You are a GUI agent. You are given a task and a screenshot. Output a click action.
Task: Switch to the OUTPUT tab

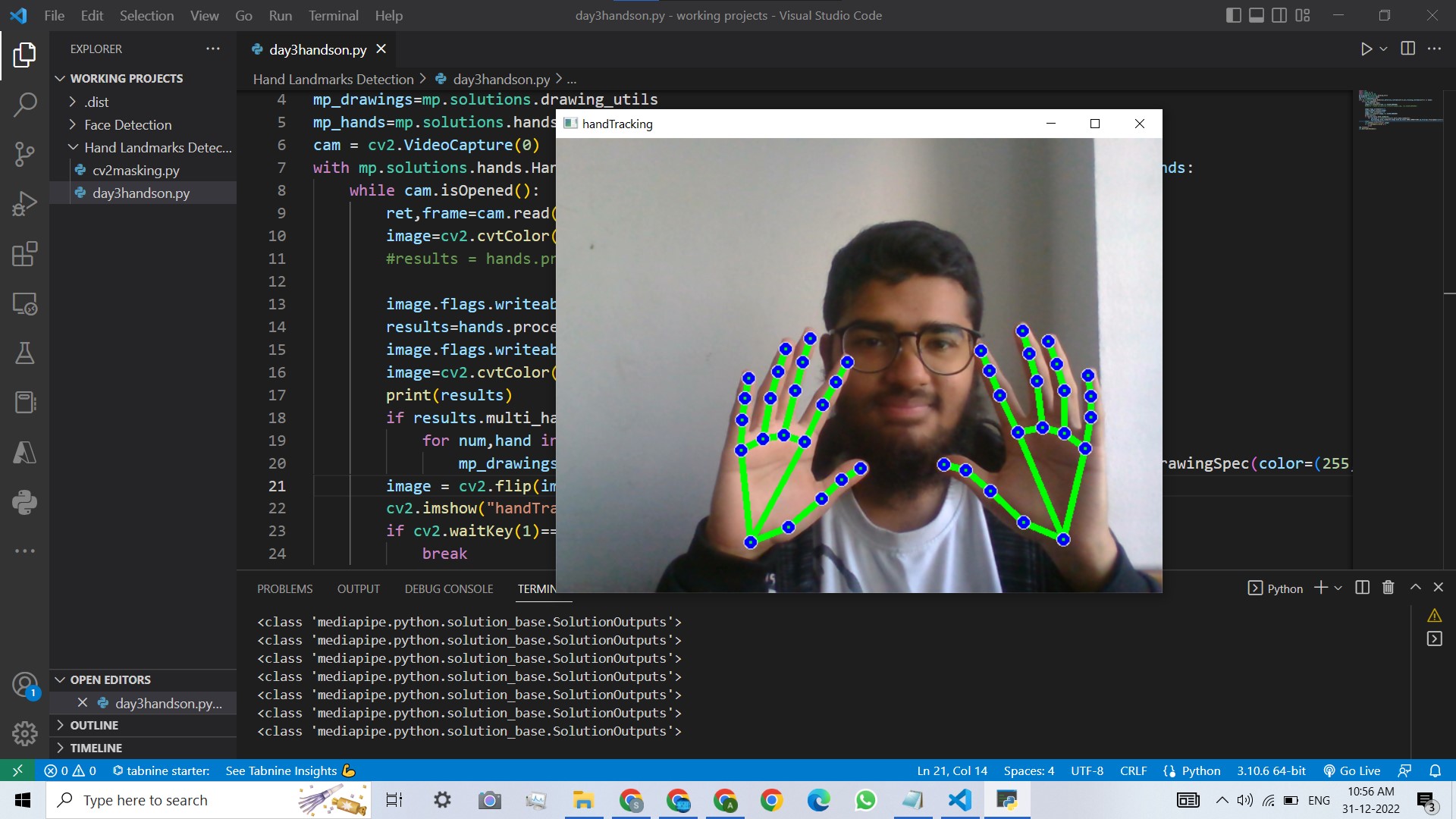[358, 588]
